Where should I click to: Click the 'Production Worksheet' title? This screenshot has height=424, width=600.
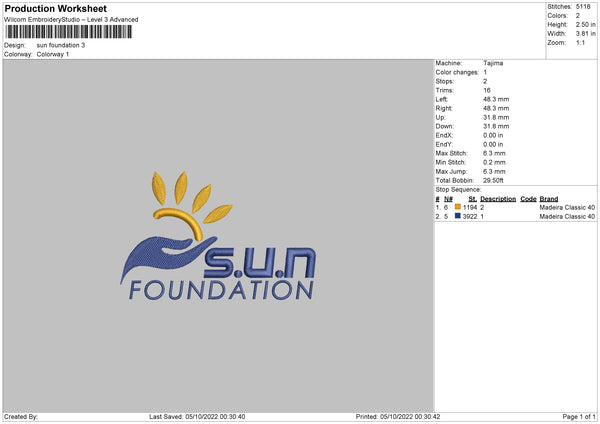[55, 8]
